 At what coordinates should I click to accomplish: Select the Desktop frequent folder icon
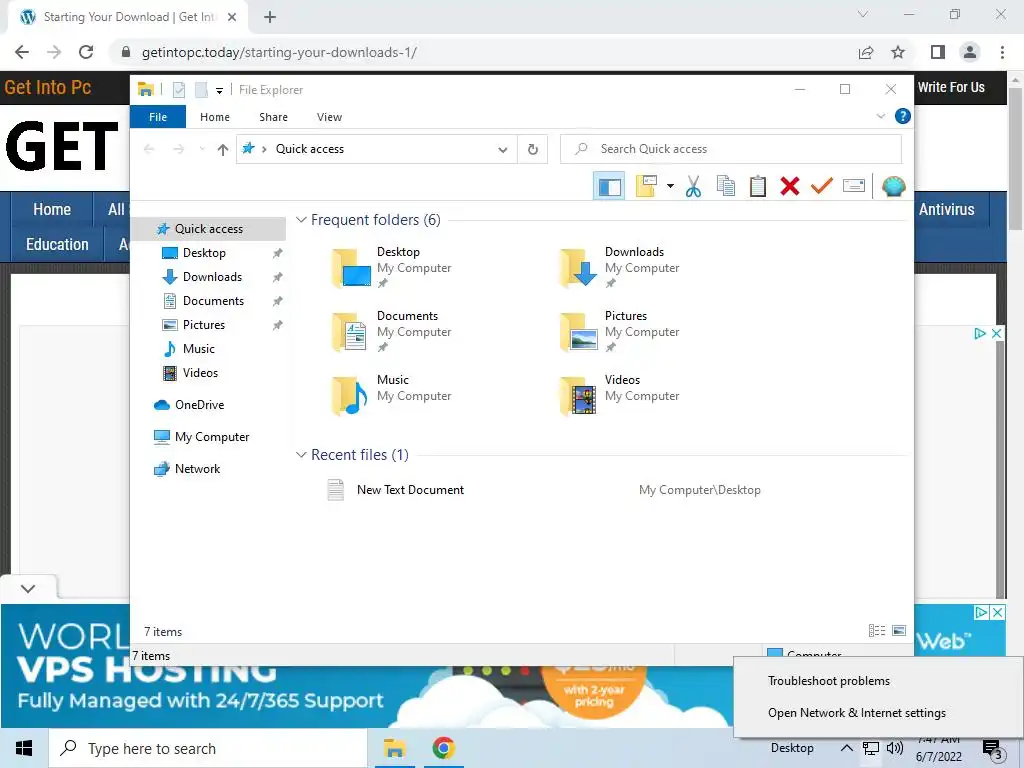[x=351, y=268]
